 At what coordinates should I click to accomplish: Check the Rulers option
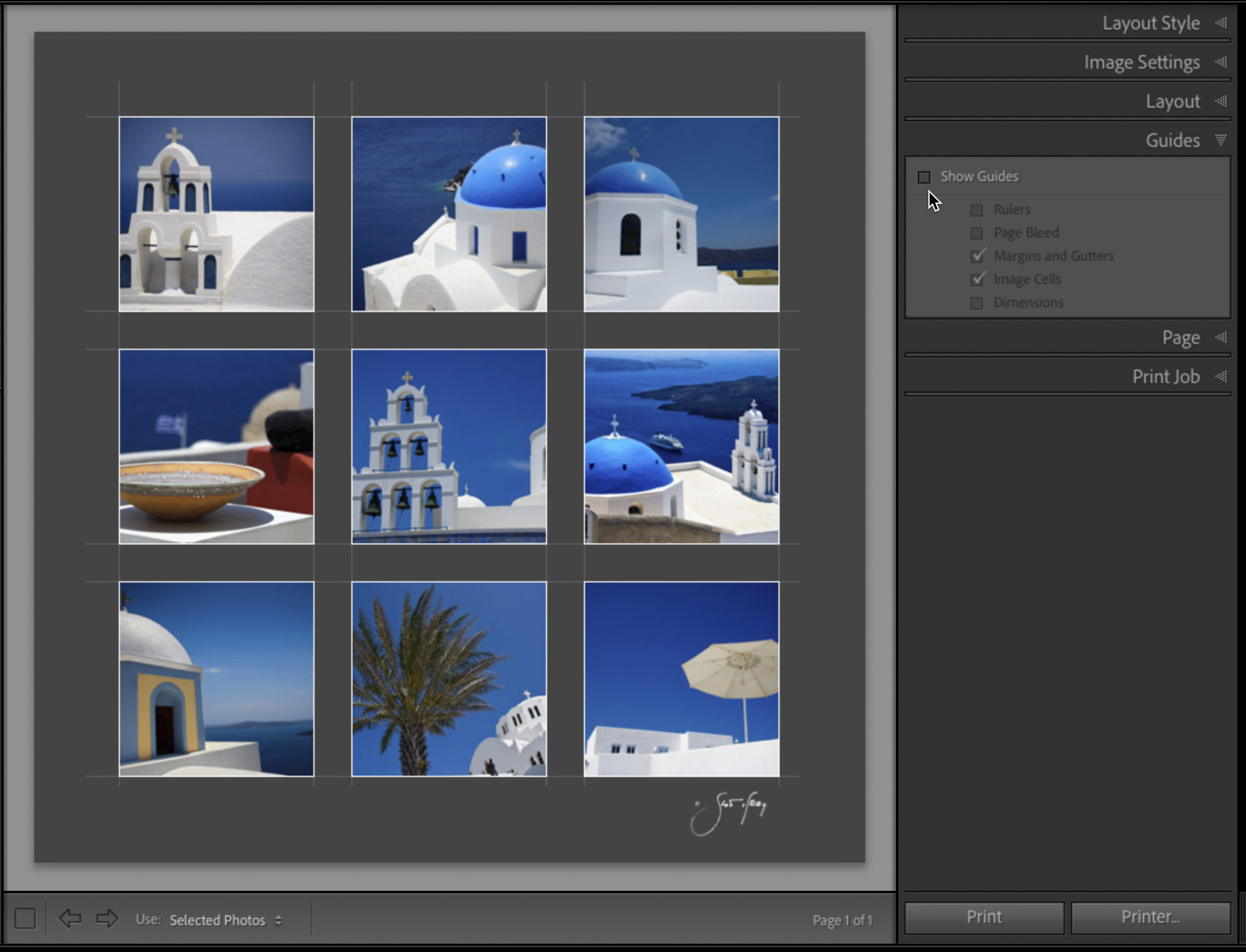click(978, 209)
